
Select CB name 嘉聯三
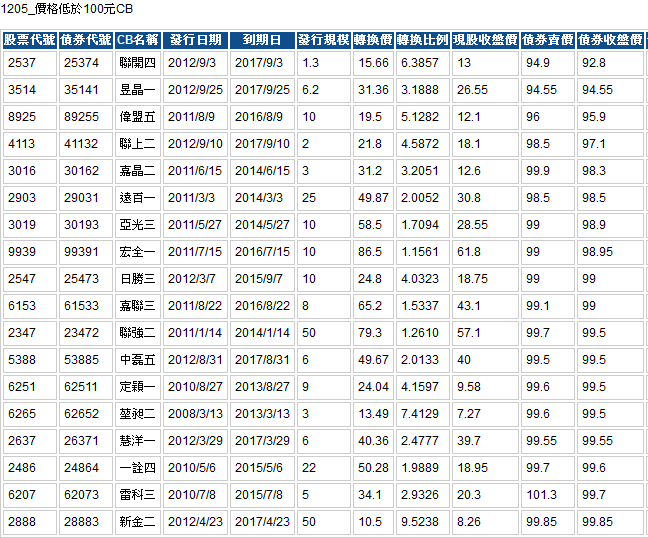pyautogui.click(x=138, y=306)
